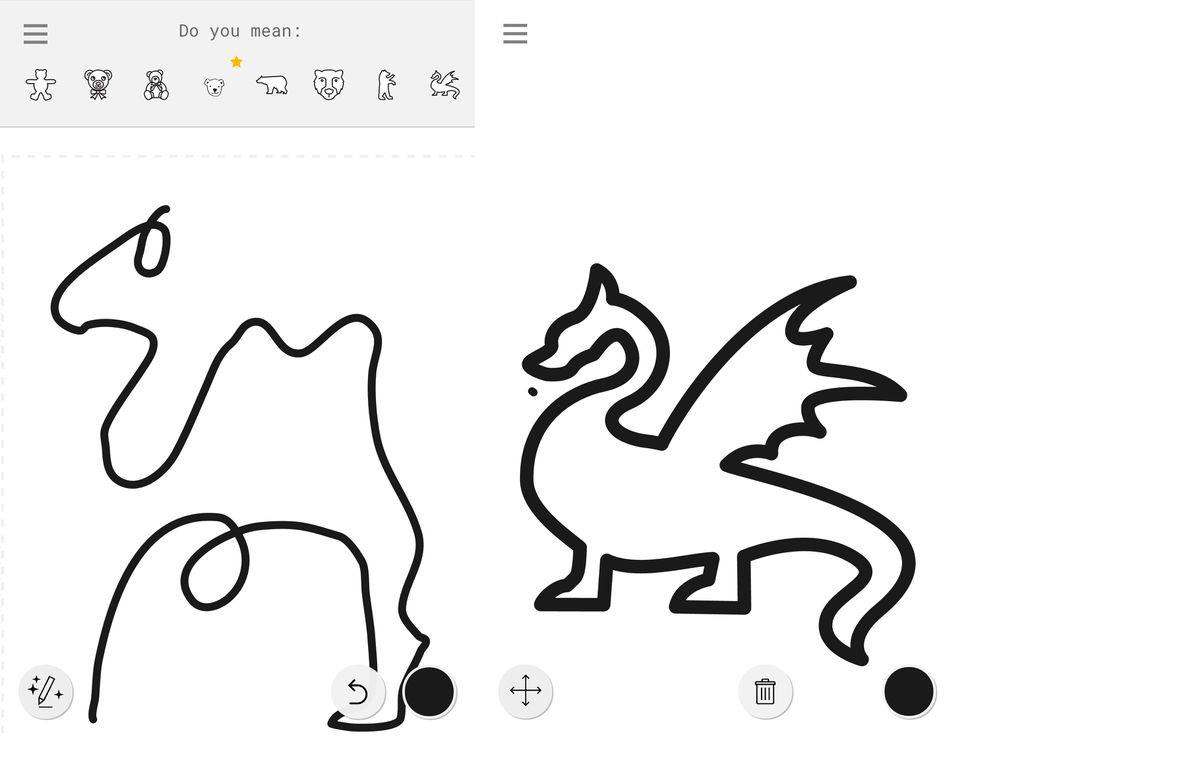Activate the move/select arrows tool
The height and width of the screenshot is (768, 1191).
(x=526, y=691)
